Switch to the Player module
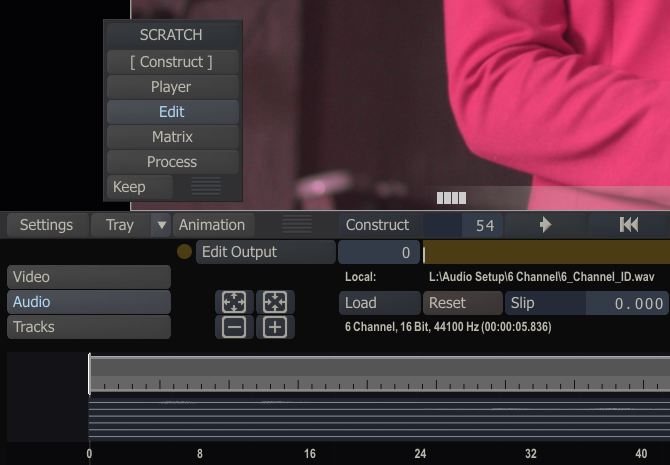The height and width of the screenshot is (465, 670). [172, 87]
